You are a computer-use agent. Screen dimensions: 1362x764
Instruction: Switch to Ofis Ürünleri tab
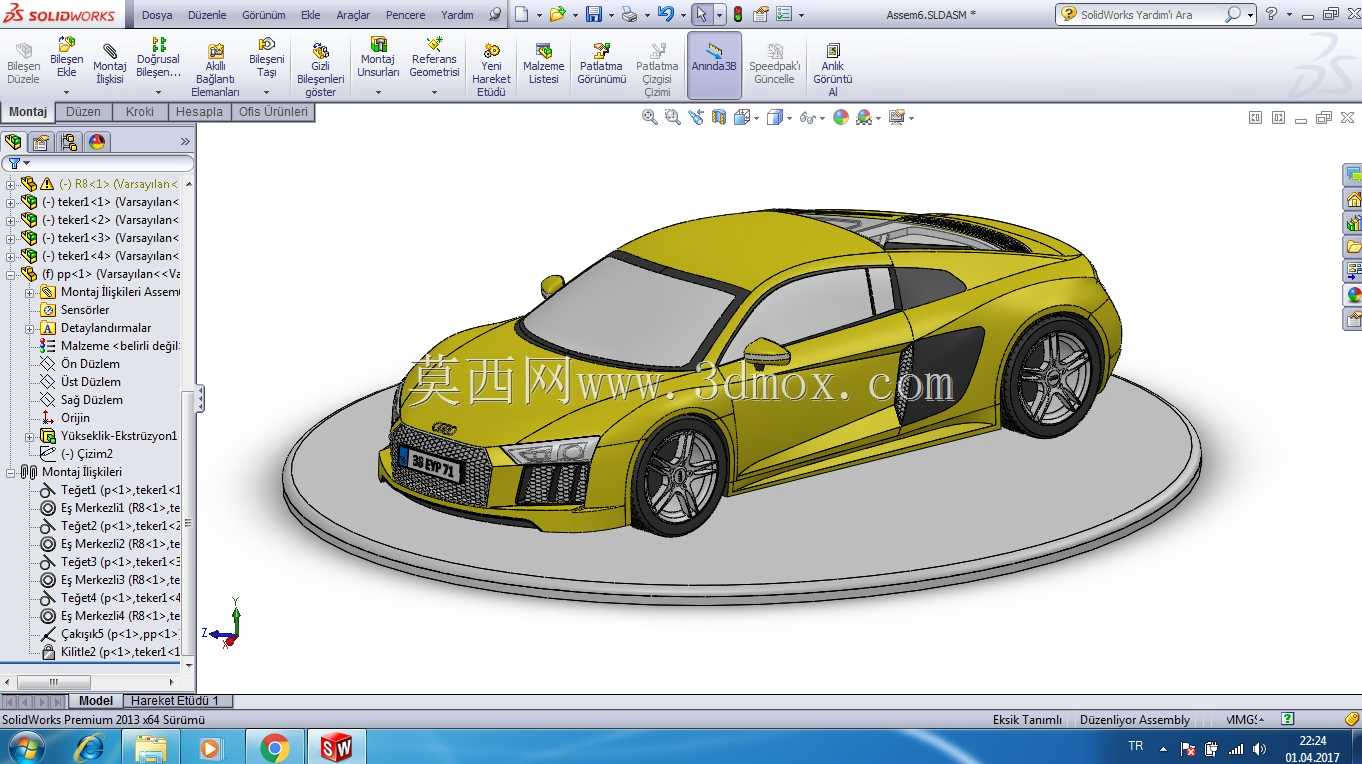(274, 112)
